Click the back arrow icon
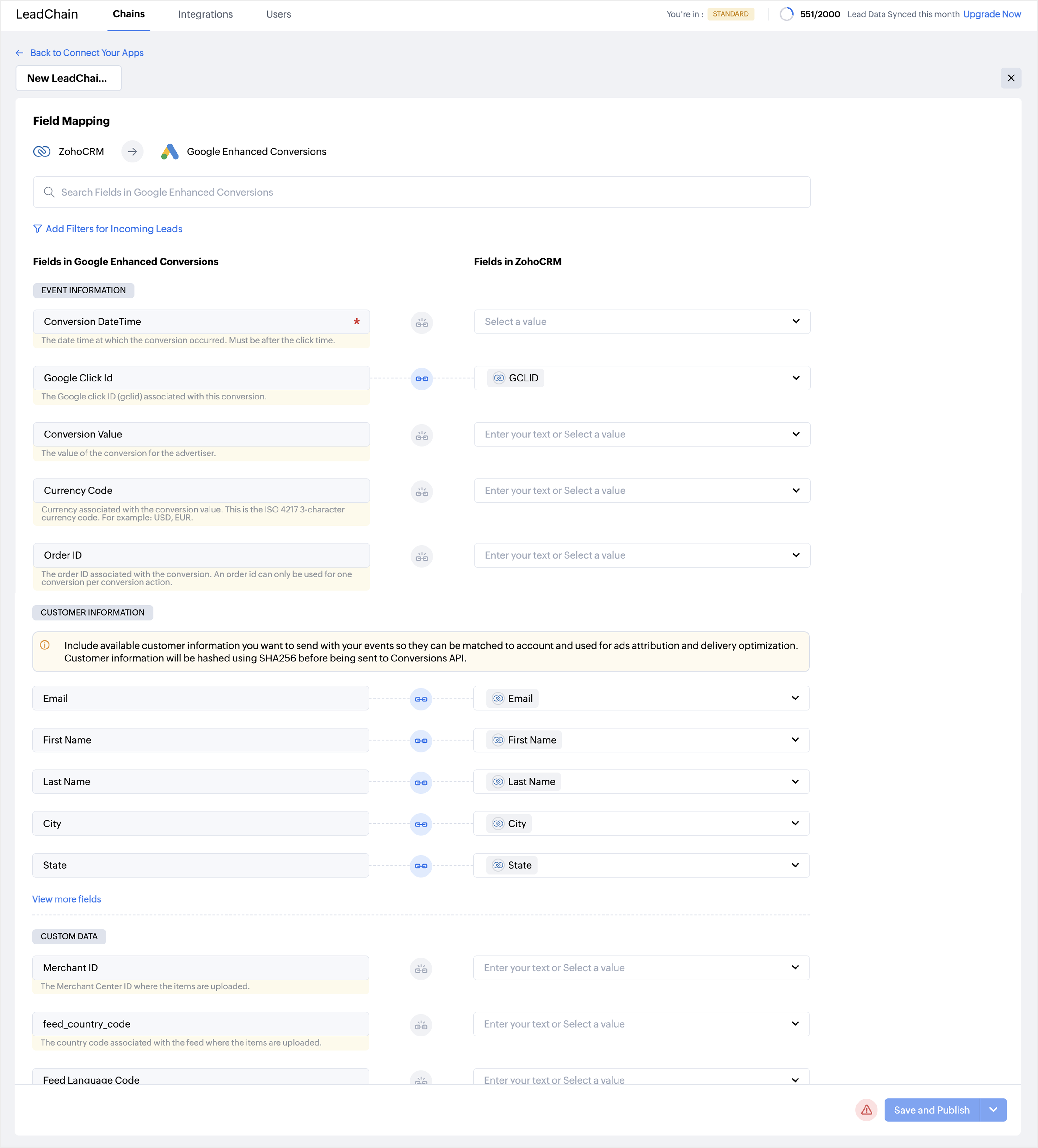1038x1148 pixels. [x=19, y=53]
